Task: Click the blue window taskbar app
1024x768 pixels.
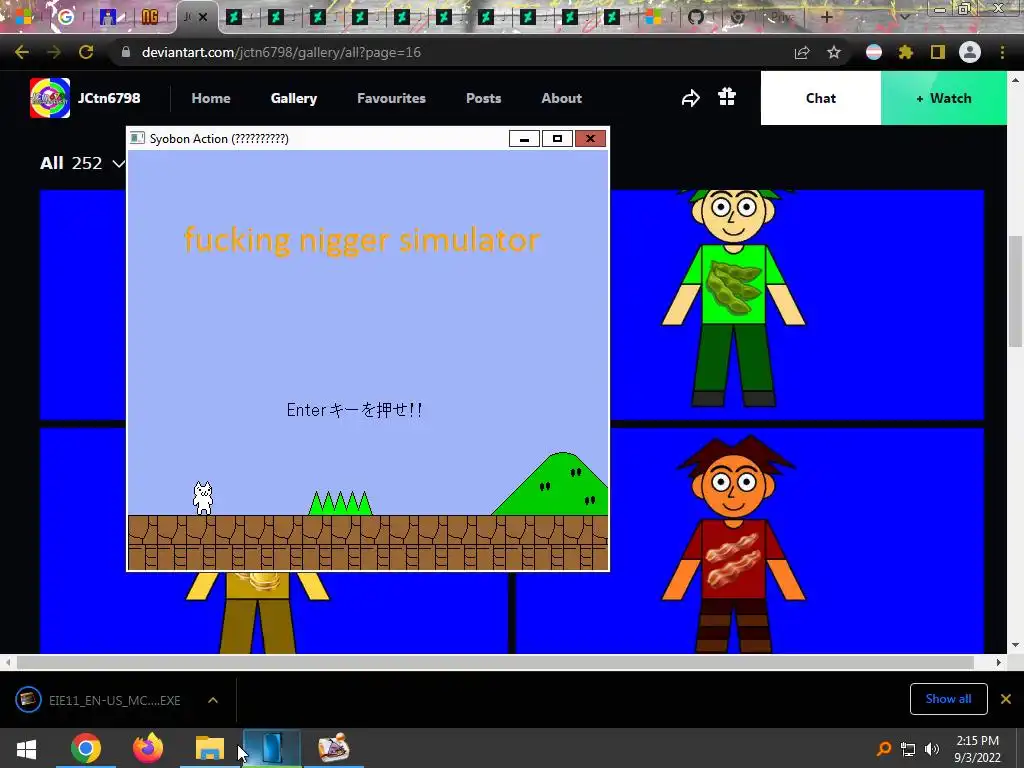Action: coord(272,748)
